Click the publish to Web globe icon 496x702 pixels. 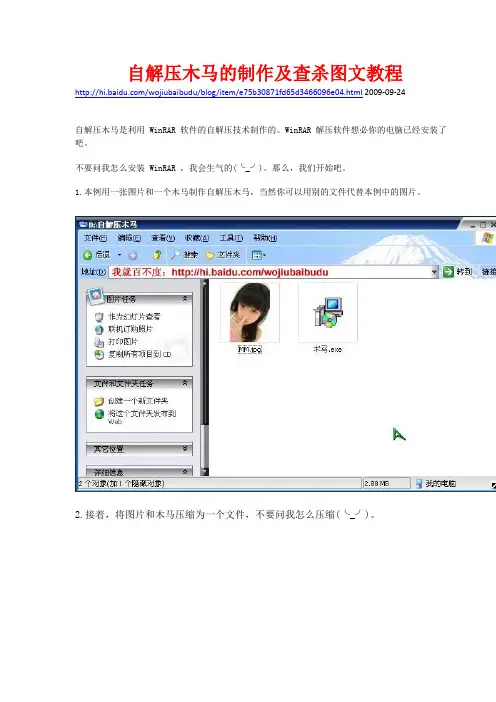99,414
